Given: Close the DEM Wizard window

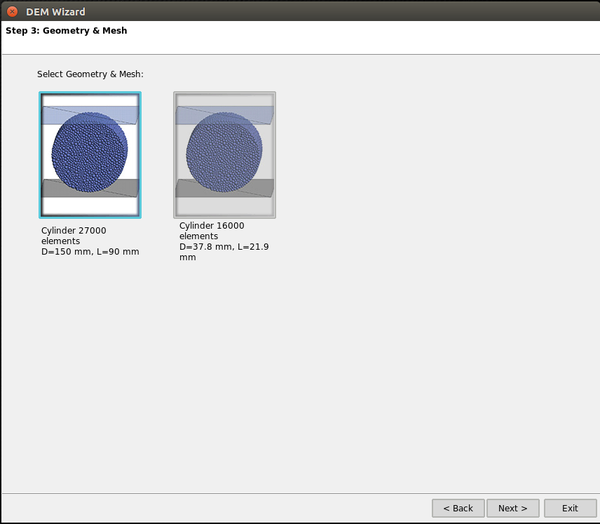Looking at the screenshot, I should point(12,10).
